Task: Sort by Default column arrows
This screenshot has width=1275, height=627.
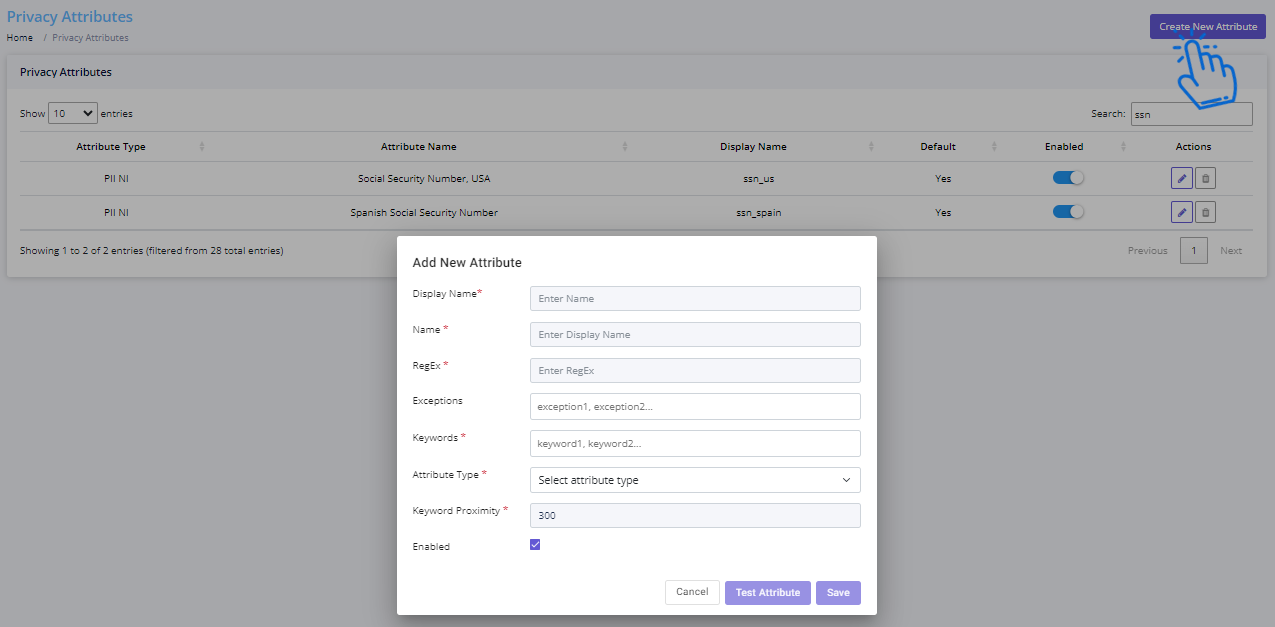Action: point(994,147)
